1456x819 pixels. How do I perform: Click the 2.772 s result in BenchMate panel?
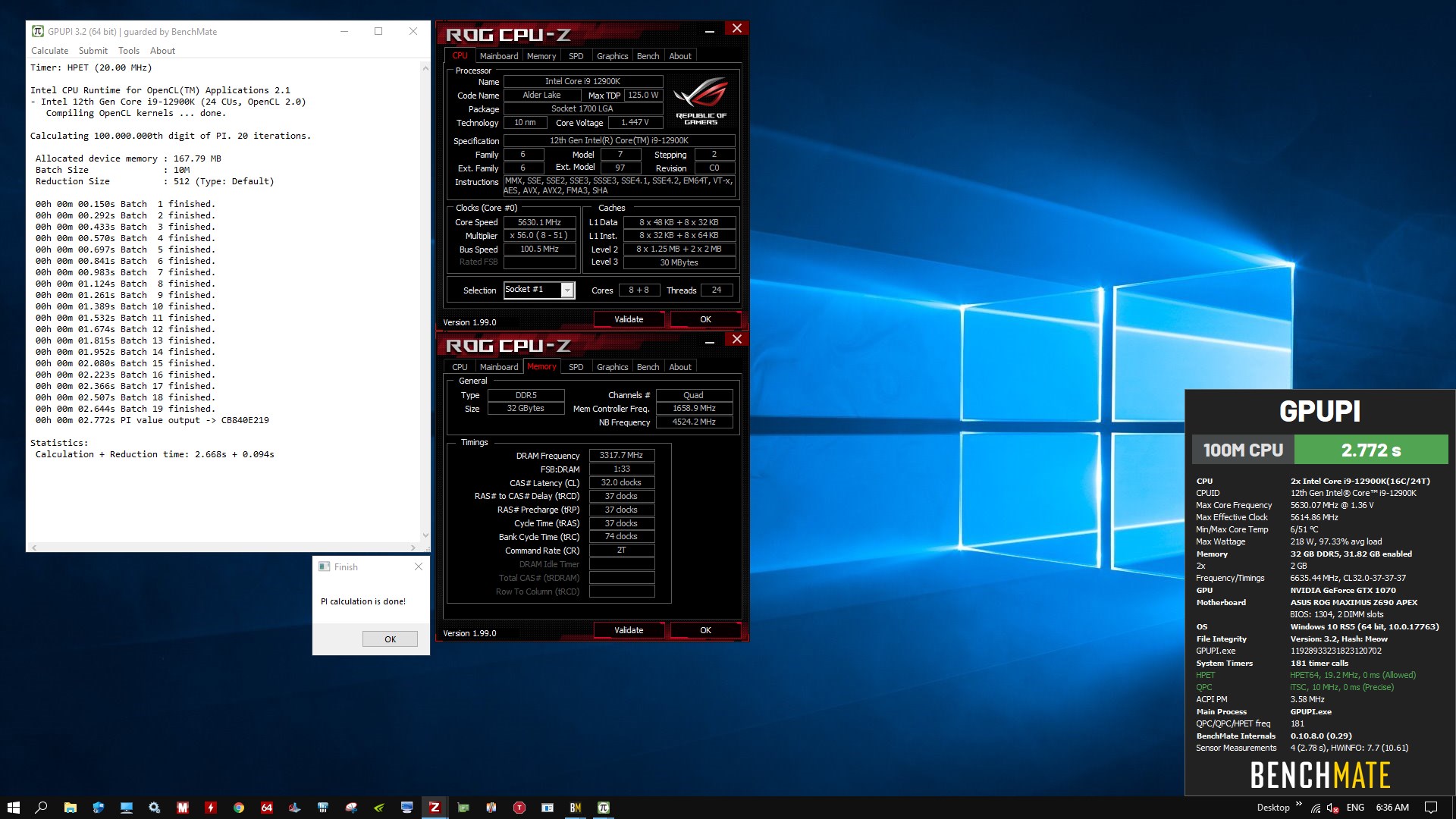(1371, 450)
